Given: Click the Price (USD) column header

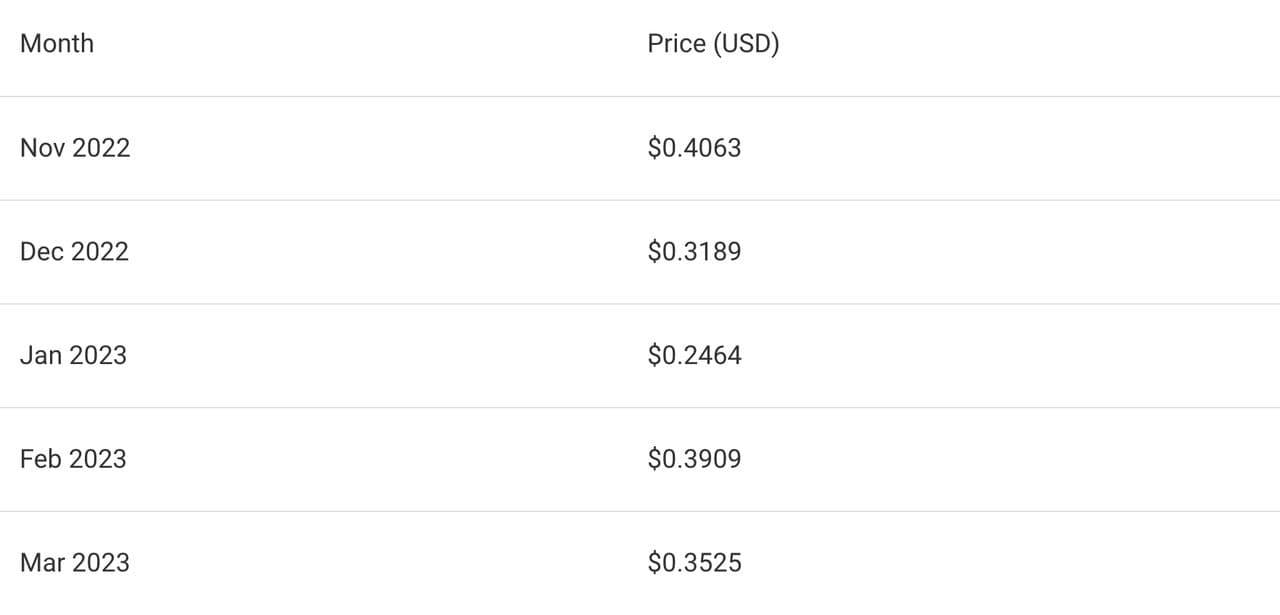Looking at the screenshot, I should click(713, 44).
